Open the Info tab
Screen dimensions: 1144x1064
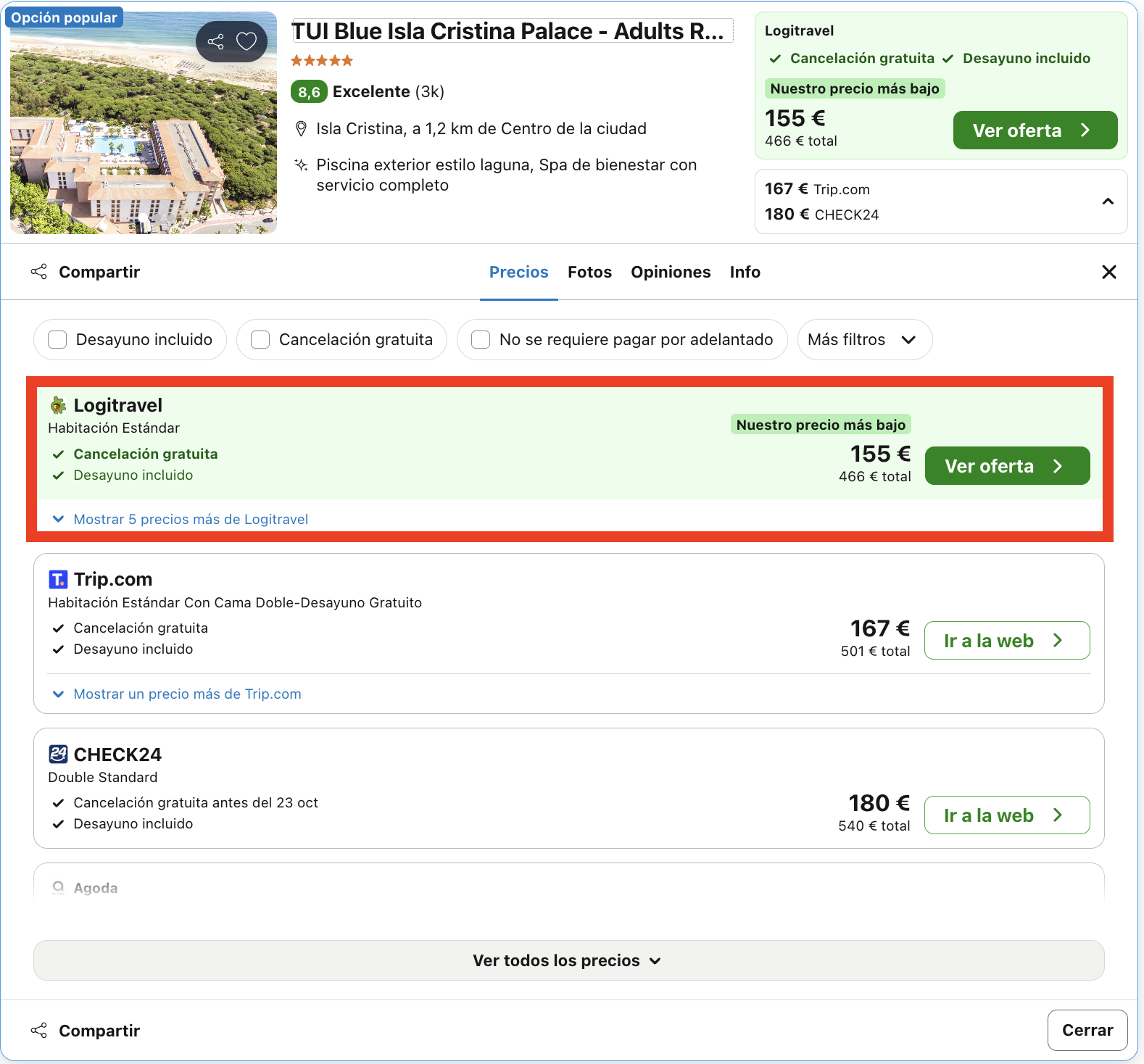point(745,272)
